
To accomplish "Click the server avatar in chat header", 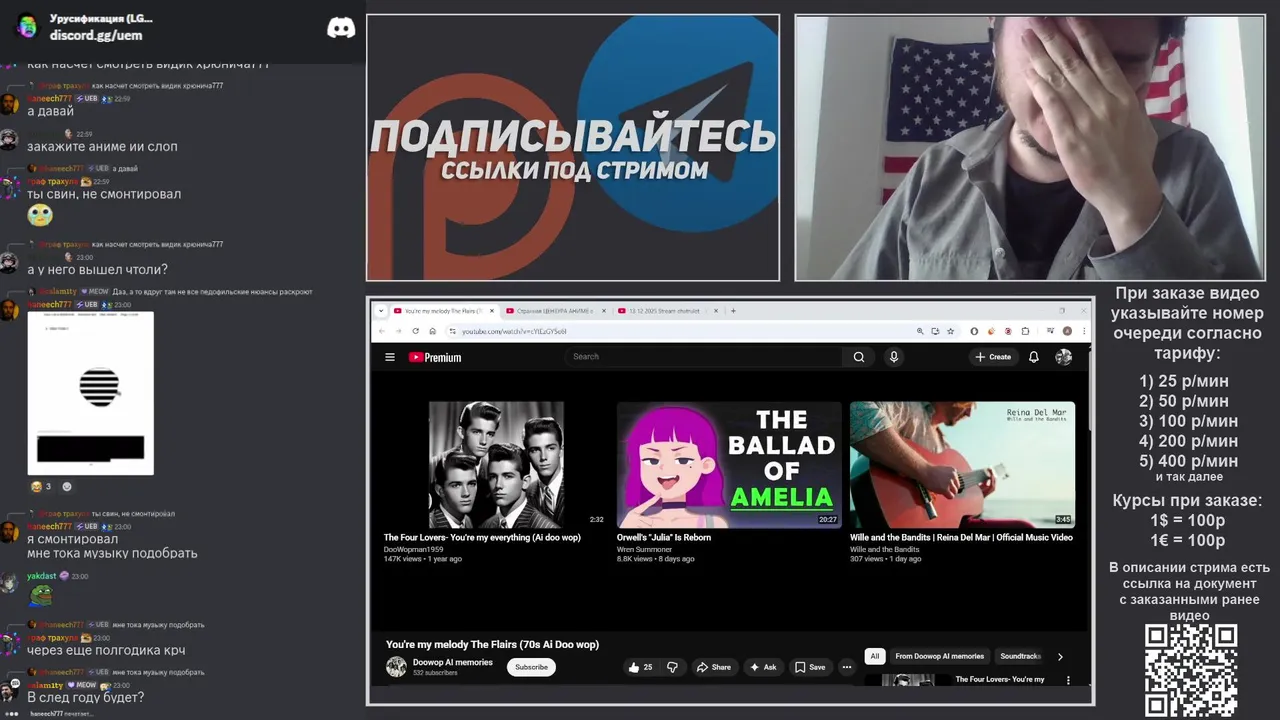I will click(x=27, y=27).
